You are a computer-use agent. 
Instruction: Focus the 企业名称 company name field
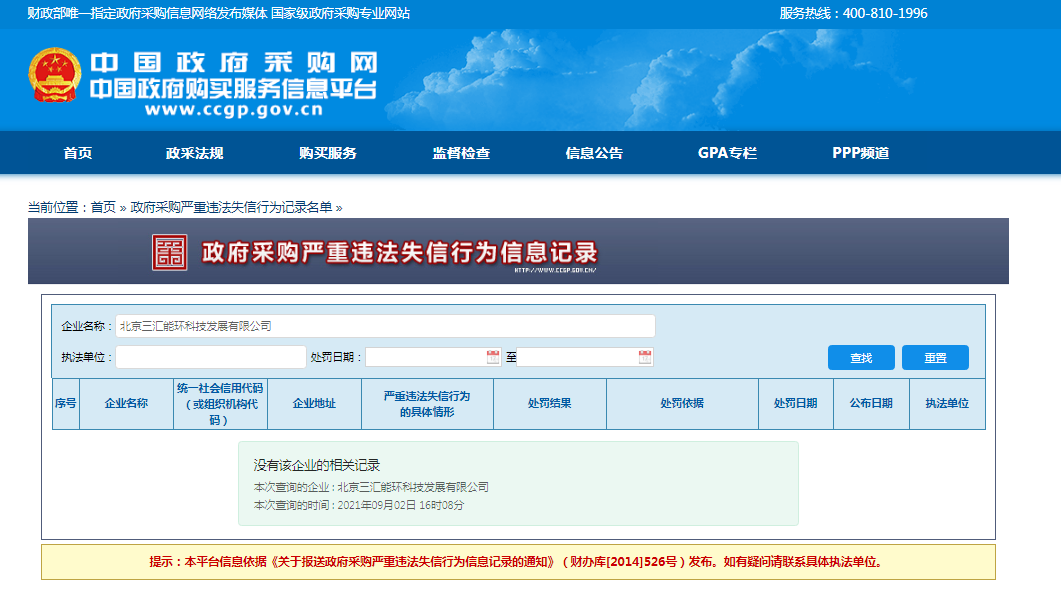click(385, 326)
